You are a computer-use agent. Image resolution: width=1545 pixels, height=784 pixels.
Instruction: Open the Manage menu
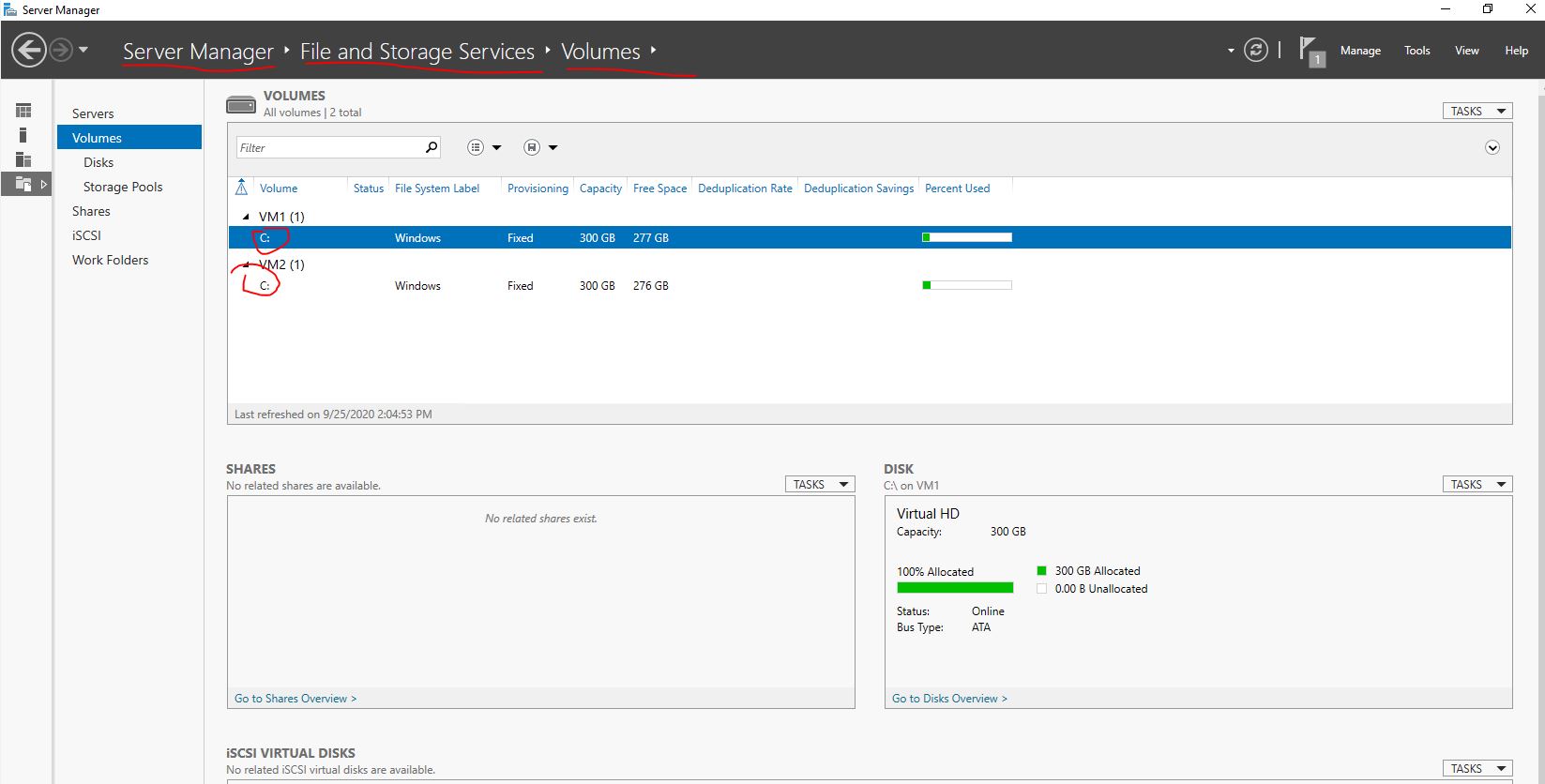[1360, 51]
